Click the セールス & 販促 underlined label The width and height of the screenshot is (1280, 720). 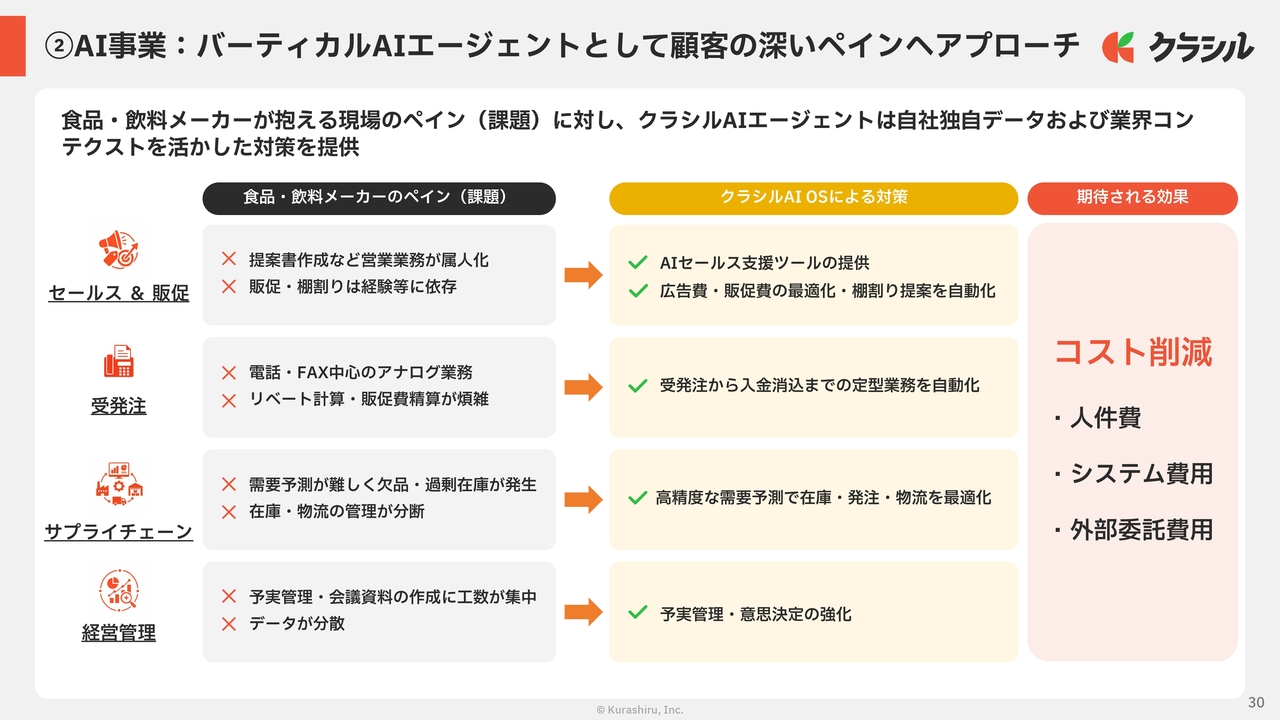118,294
